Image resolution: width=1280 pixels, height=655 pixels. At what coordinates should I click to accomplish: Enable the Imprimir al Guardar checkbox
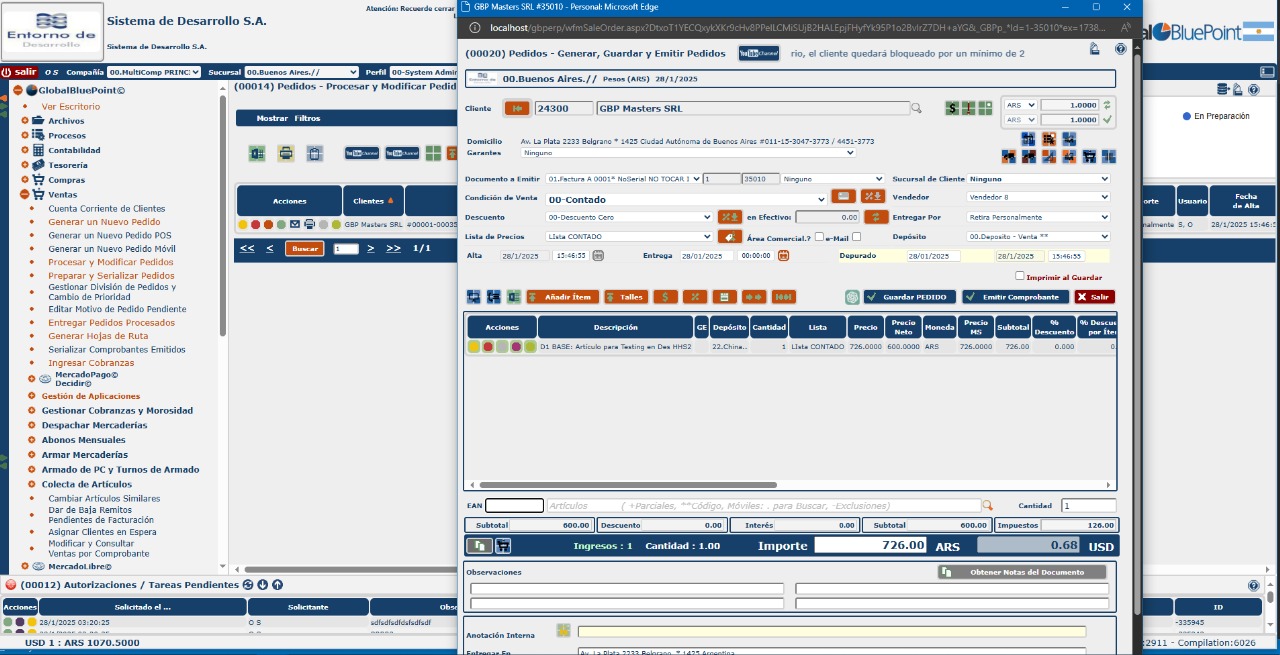pyautogui.click(x=1020, y=277)
